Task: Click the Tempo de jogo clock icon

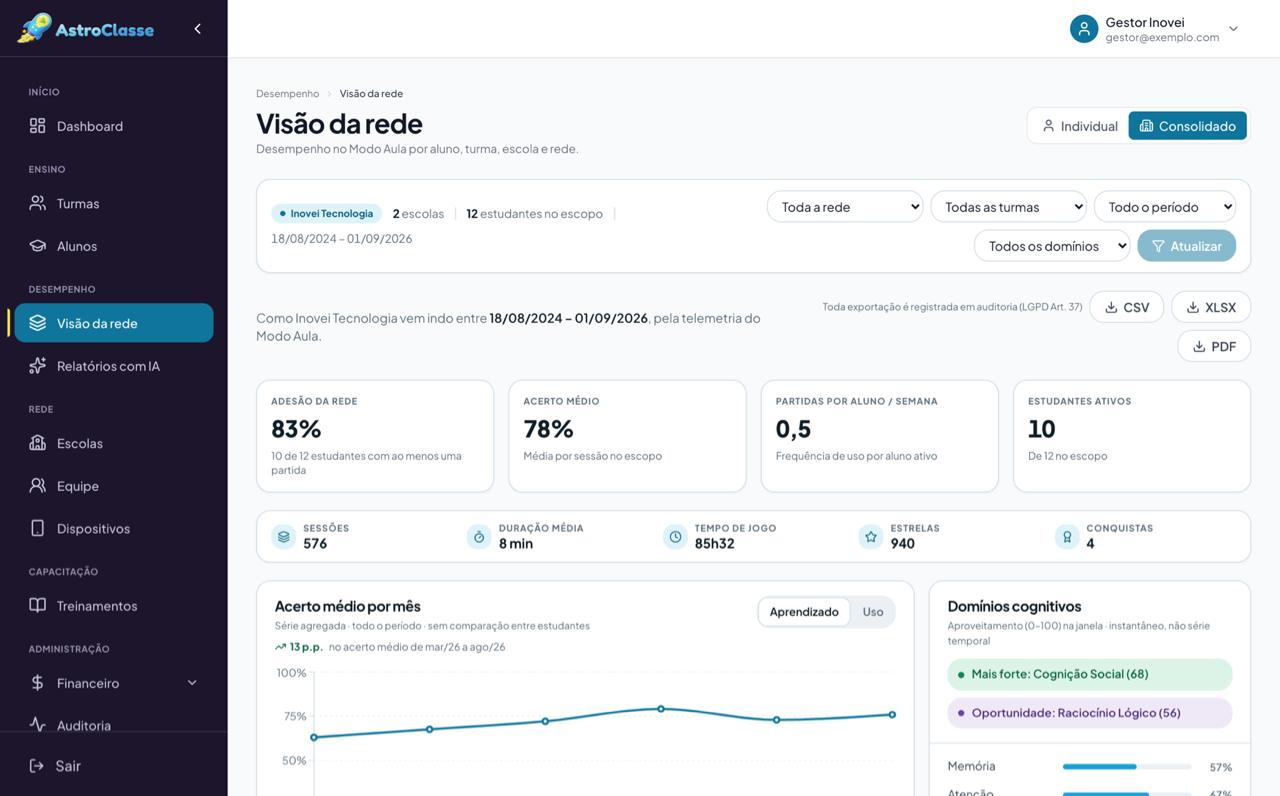Action: 675,537
